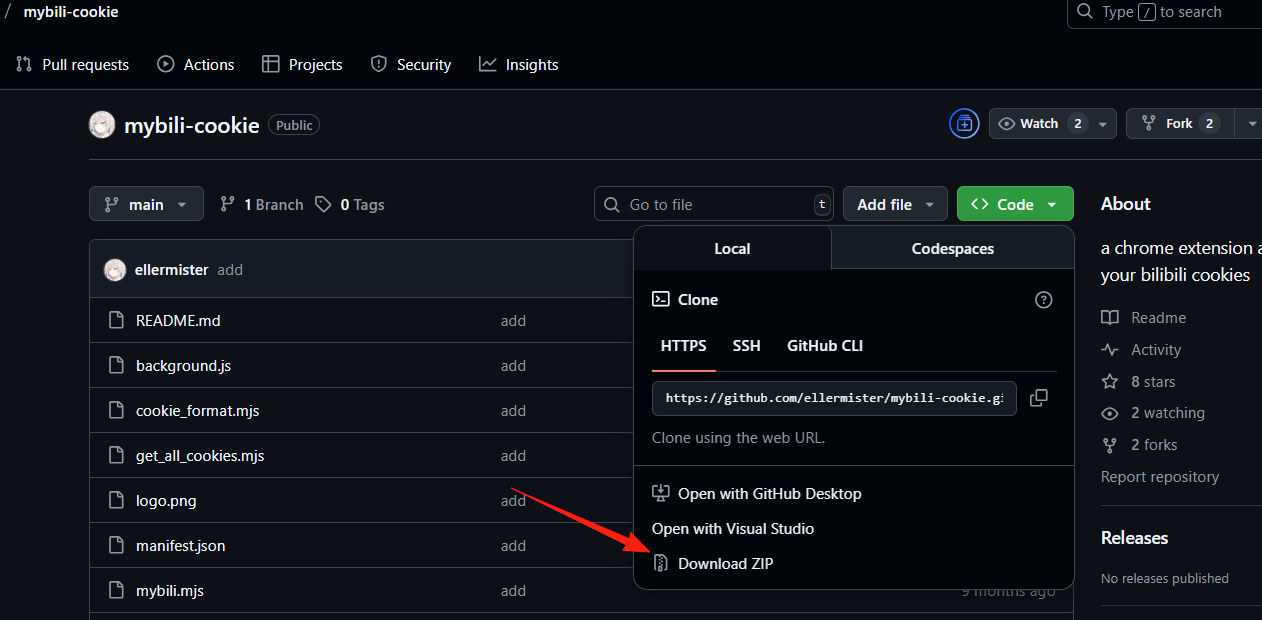Click the repository owner avatar beside mybili-cookie
Viewport: 1262px width, 620px height.
pos(102,125)
